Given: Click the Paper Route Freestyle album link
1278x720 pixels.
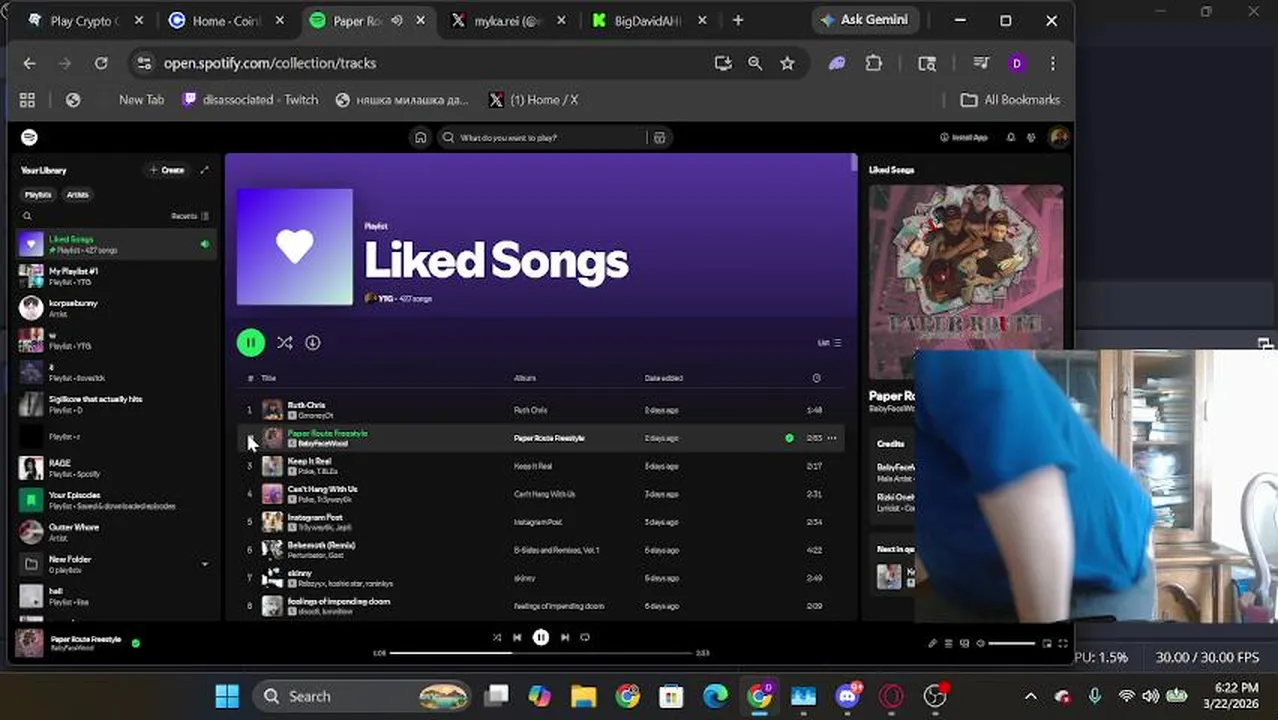Looking at the screenshot, I should click(x=549, y=438).
